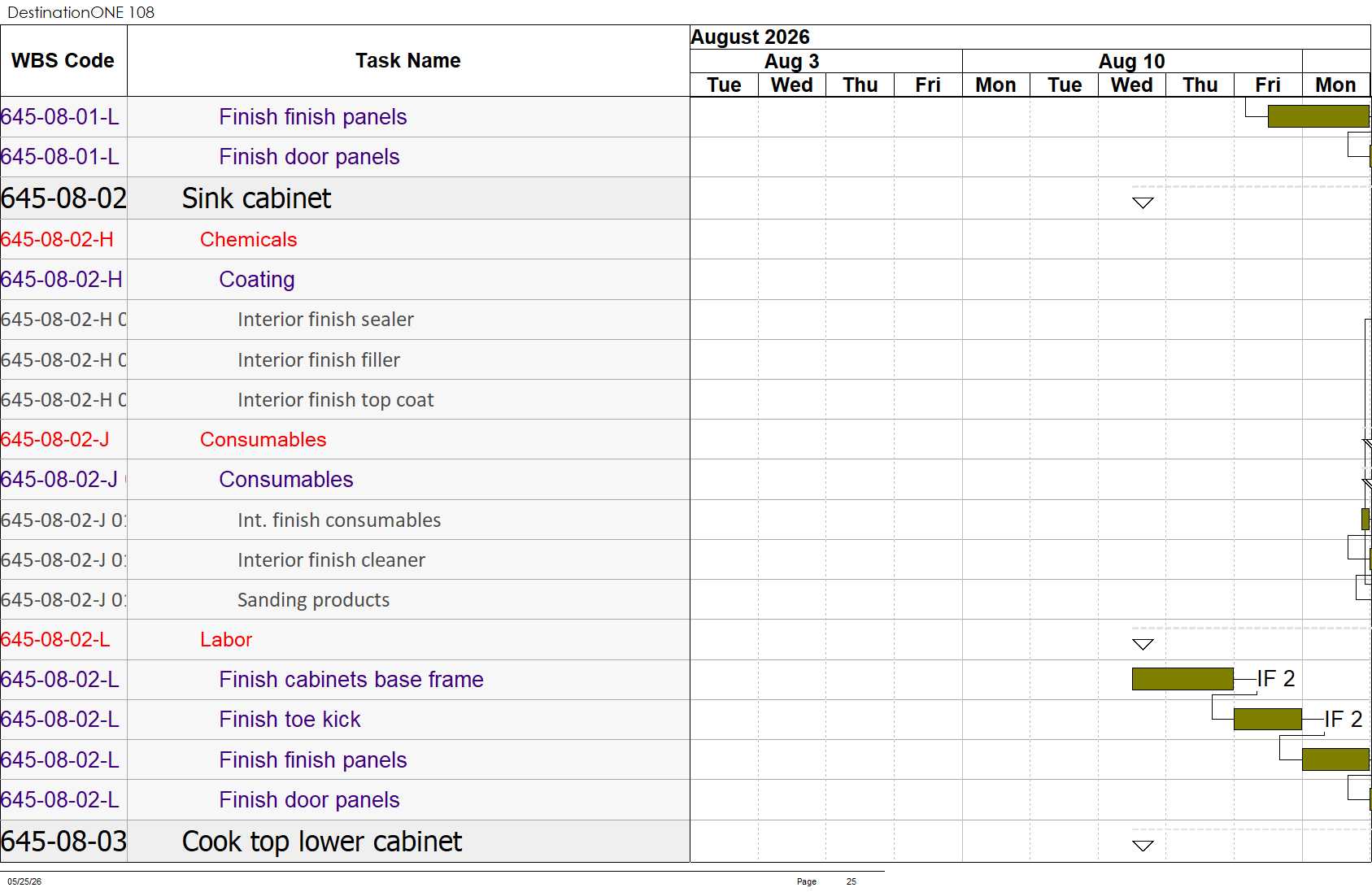Click the DestinationONE 108 project title
The image size is (1372, 892).
81,12
